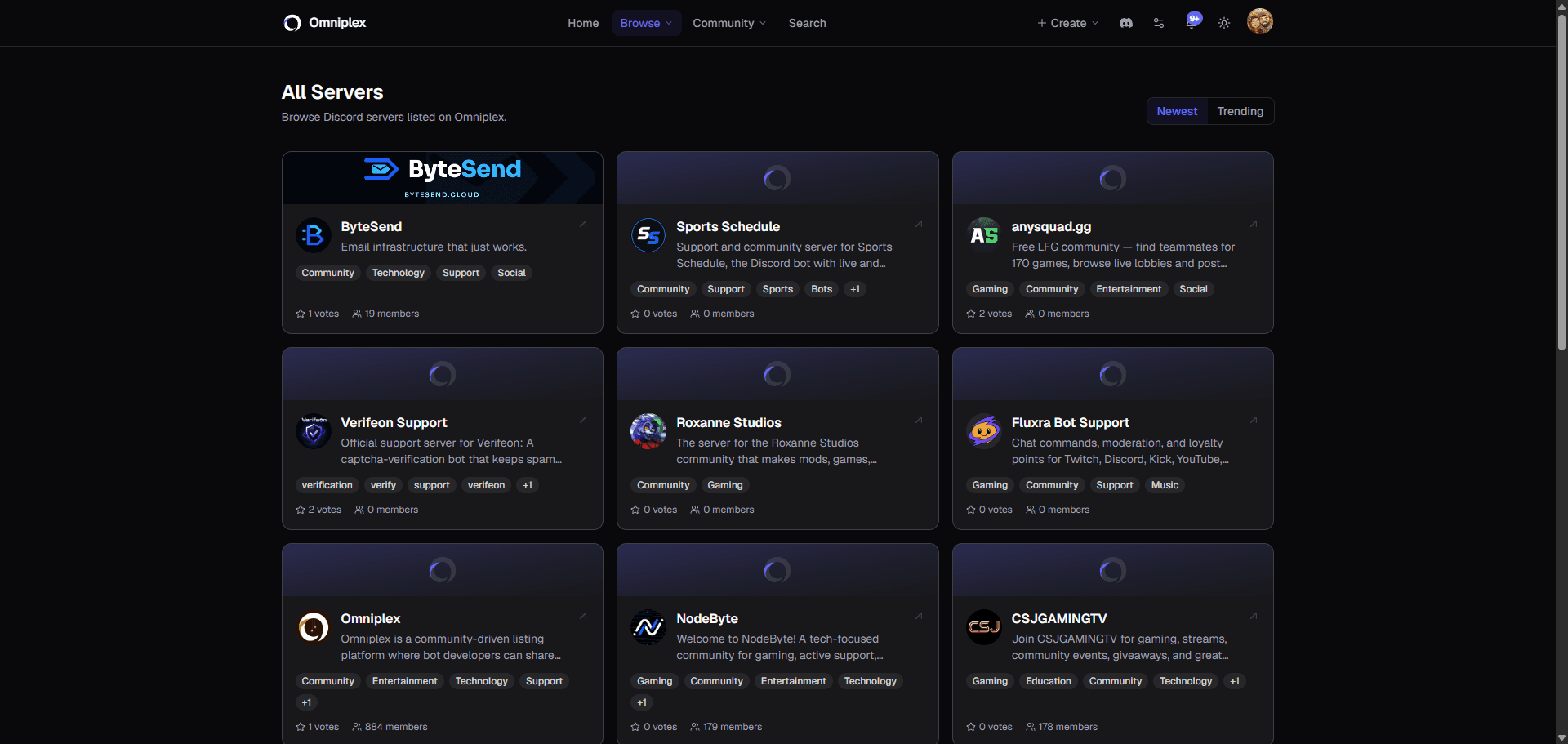Image resolution: width=1568 pixels, height=744 pixels.
Task: Expand the Browse dropdown menu
Action: pyautogui.click(x=647, y=23)
